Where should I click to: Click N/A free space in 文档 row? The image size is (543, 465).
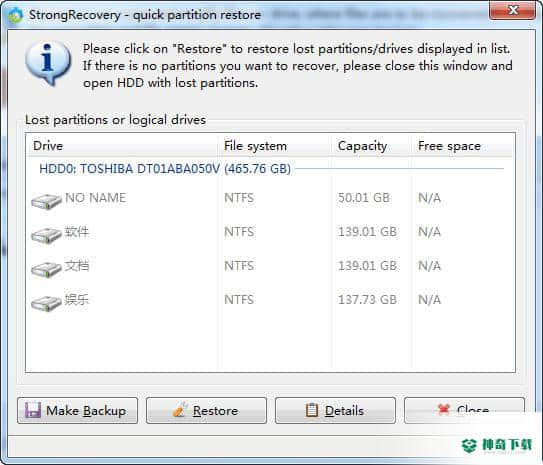[x=429, y=266]
